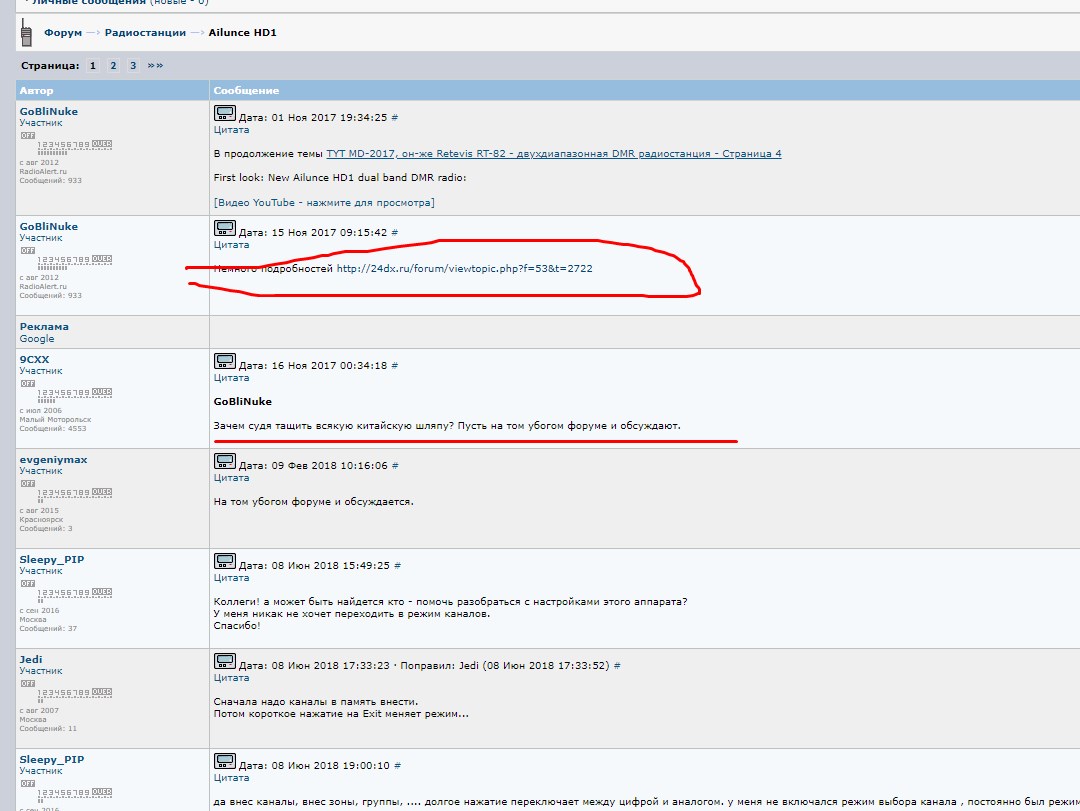Open # permalink of 08 Июн 2018 15:49:25 post

397,566
